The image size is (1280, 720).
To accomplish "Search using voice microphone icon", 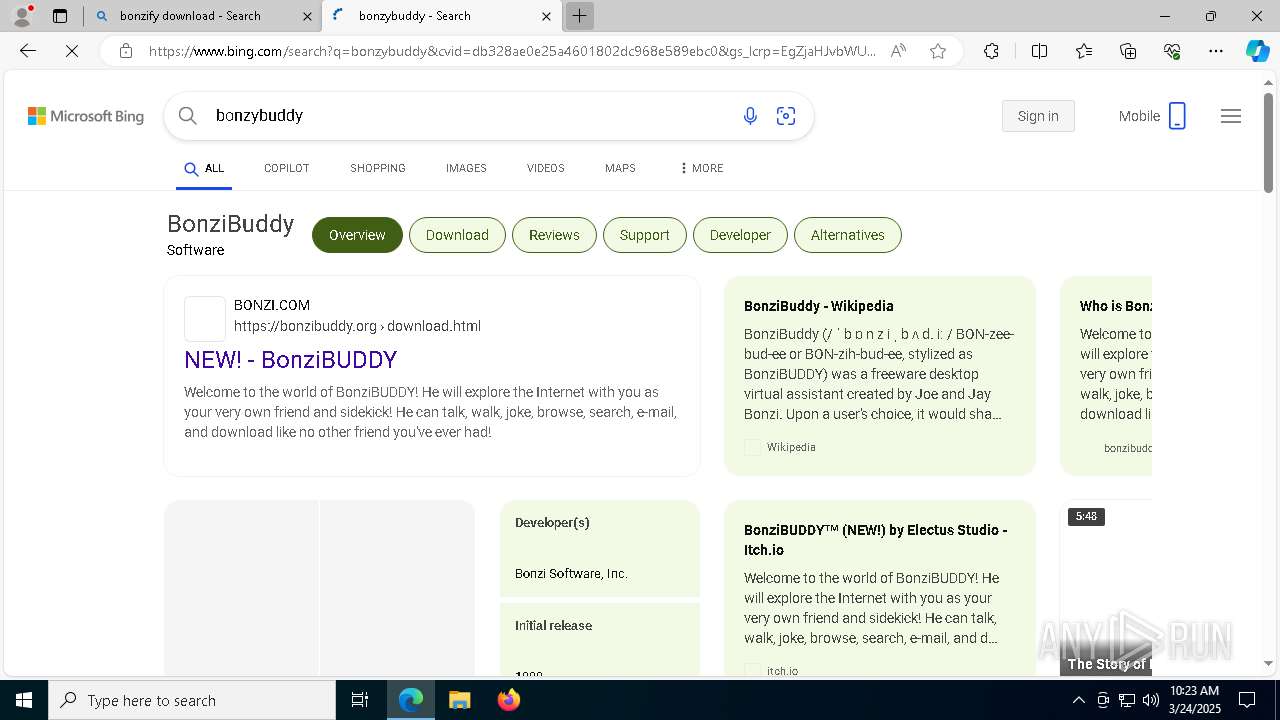I will click(750, 116).
